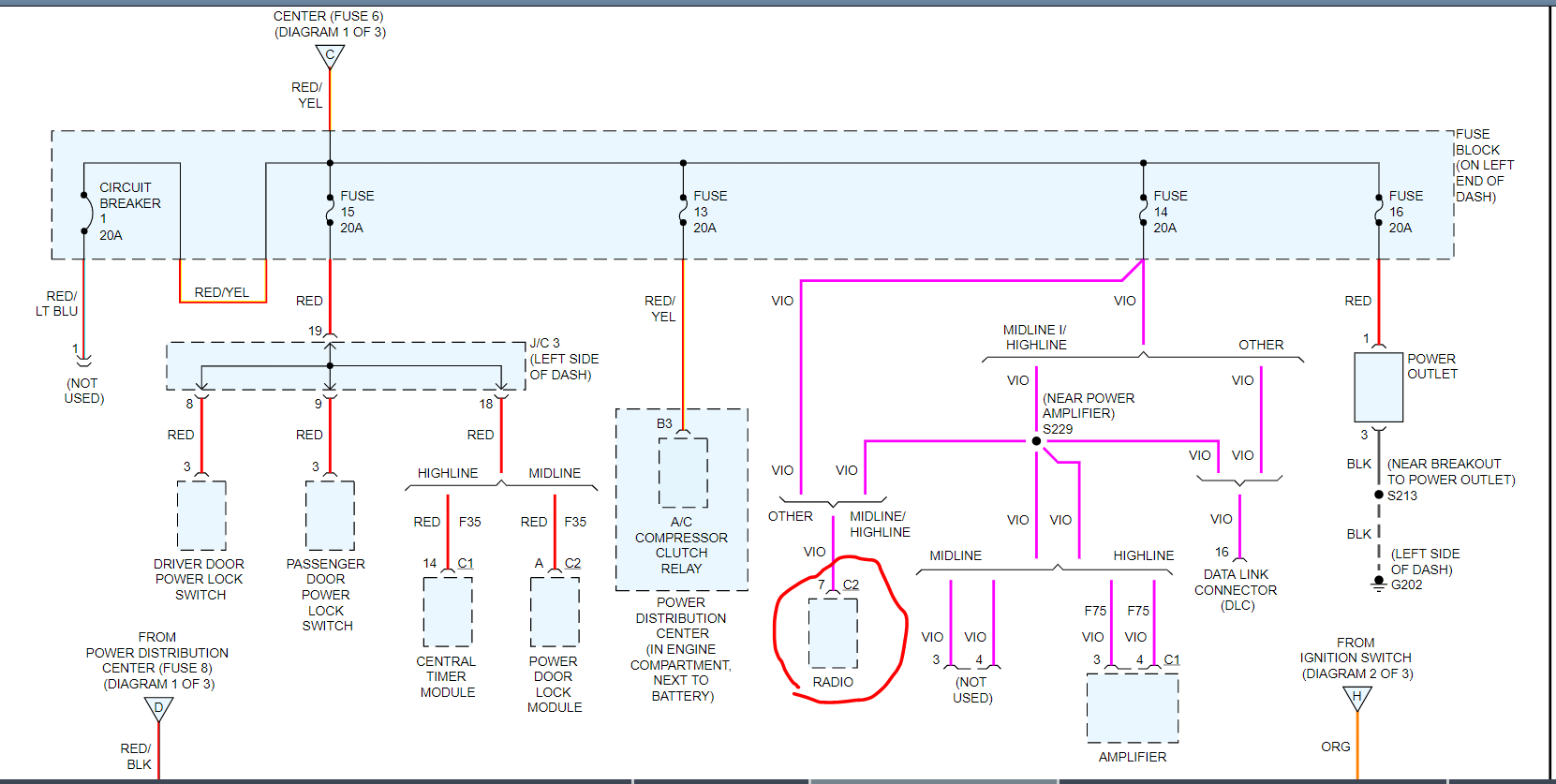Open the C1 connector link above Amplifier
The image size is (1556, 784).
(1172, 659)
